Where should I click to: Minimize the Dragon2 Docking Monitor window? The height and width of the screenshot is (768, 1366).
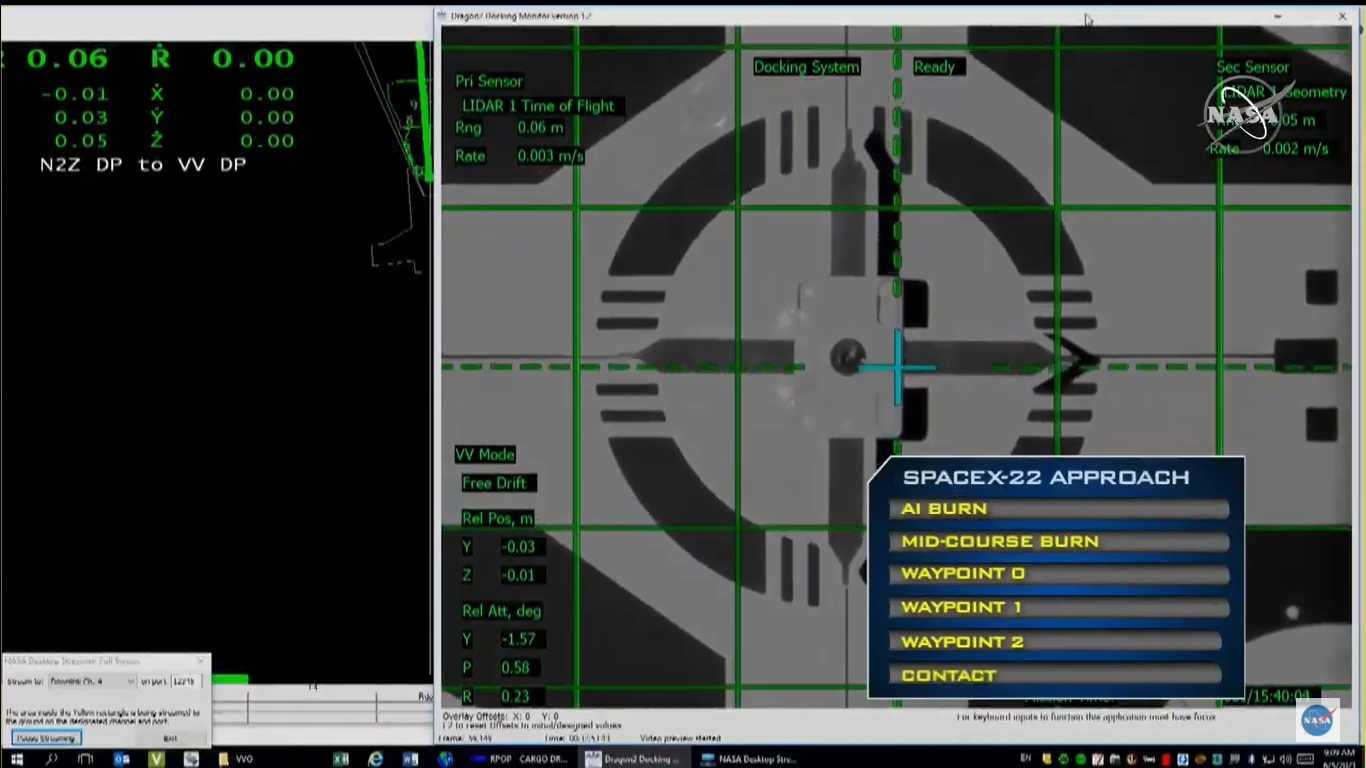pos(1277,16)
